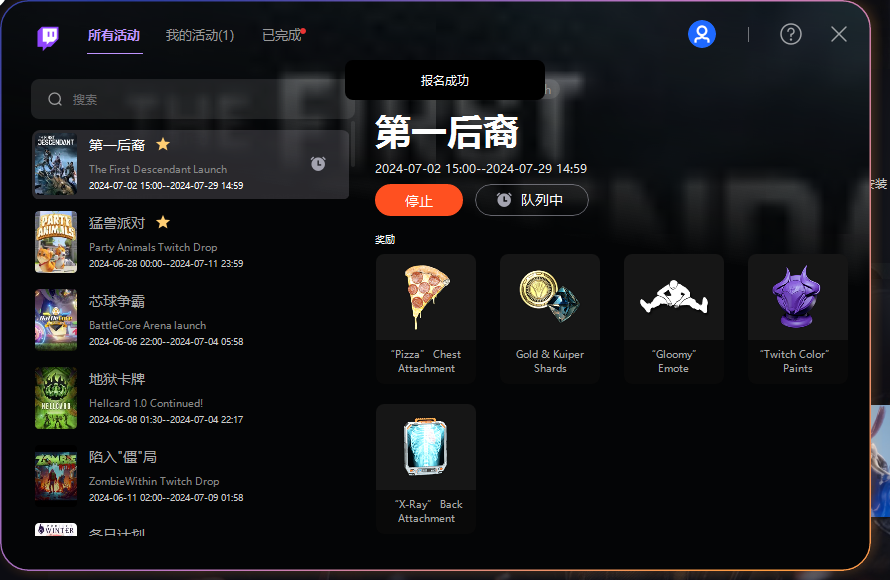Click the orange 停止 button
890x580 pixels.
tap(419, 200)
